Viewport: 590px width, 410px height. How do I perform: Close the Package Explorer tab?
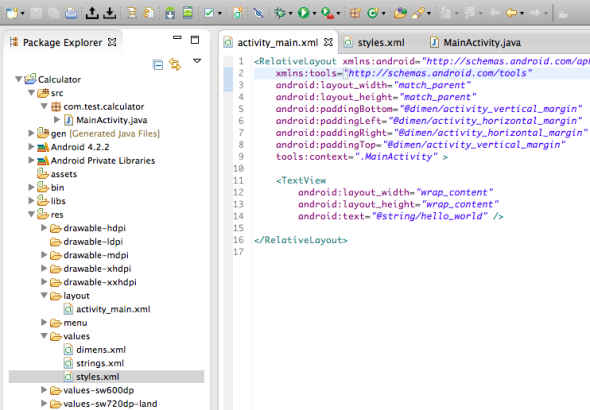(x=112, y=42)
